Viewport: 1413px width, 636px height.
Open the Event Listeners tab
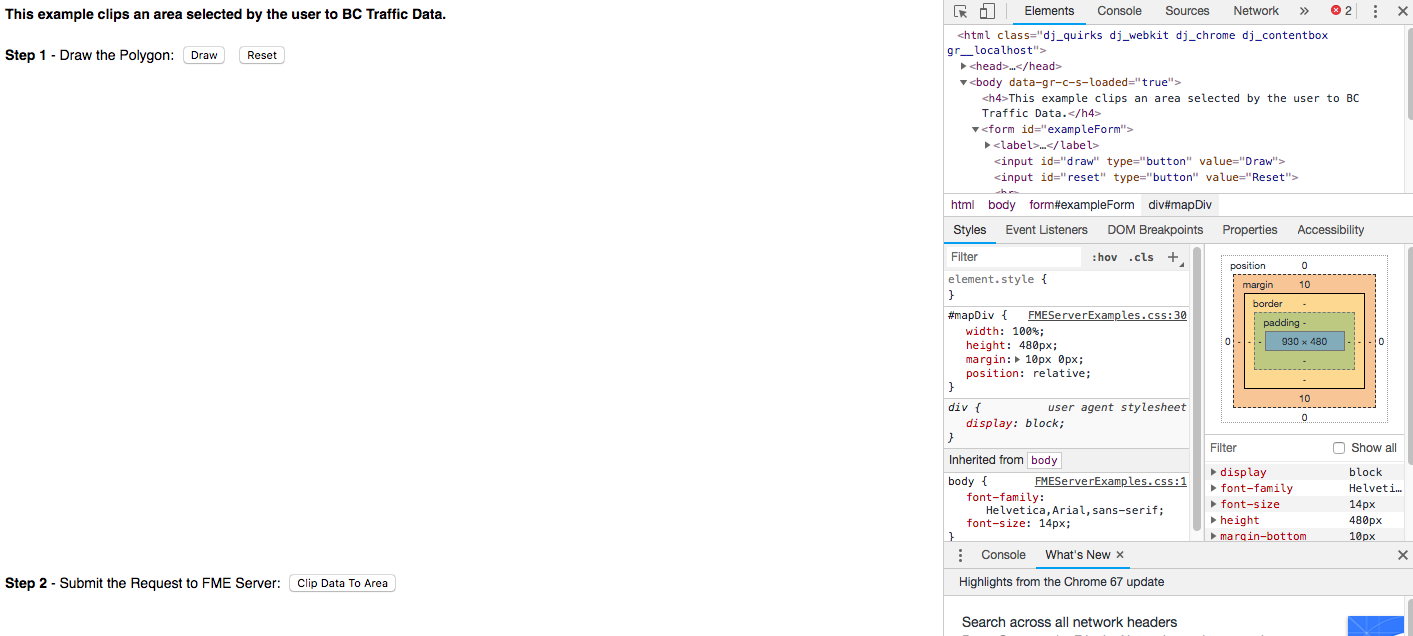click(x=1046, y=230)
